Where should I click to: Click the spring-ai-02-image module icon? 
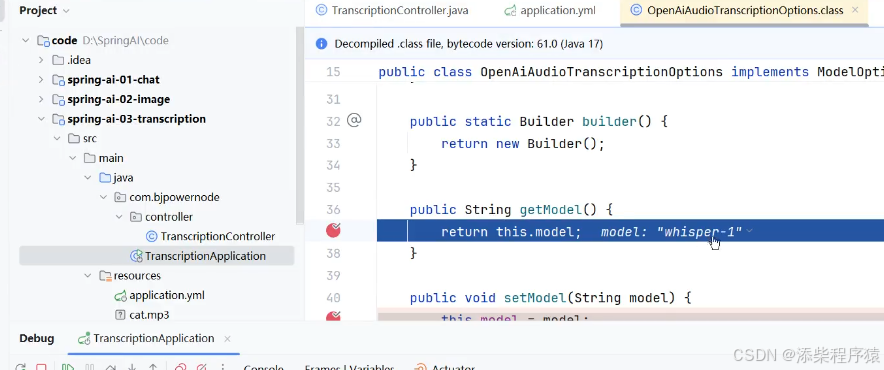58,99
